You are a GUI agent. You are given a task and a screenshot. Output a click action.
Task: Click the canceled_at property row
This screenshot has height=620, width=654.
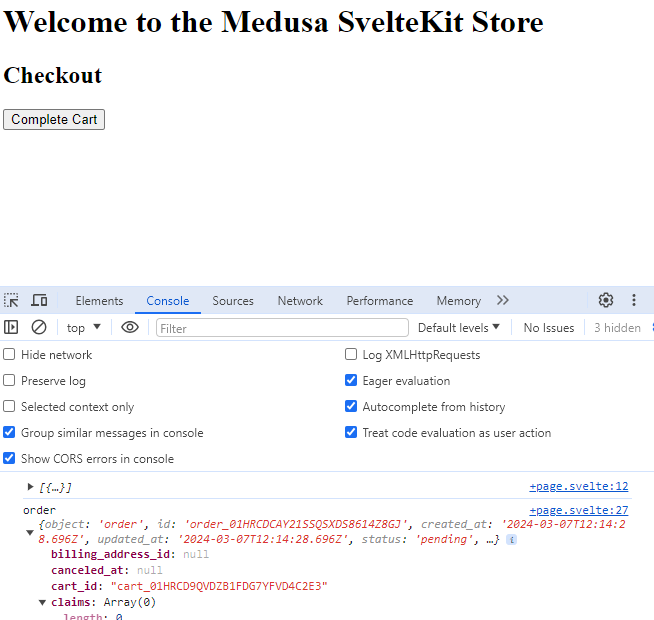[106, 570]
